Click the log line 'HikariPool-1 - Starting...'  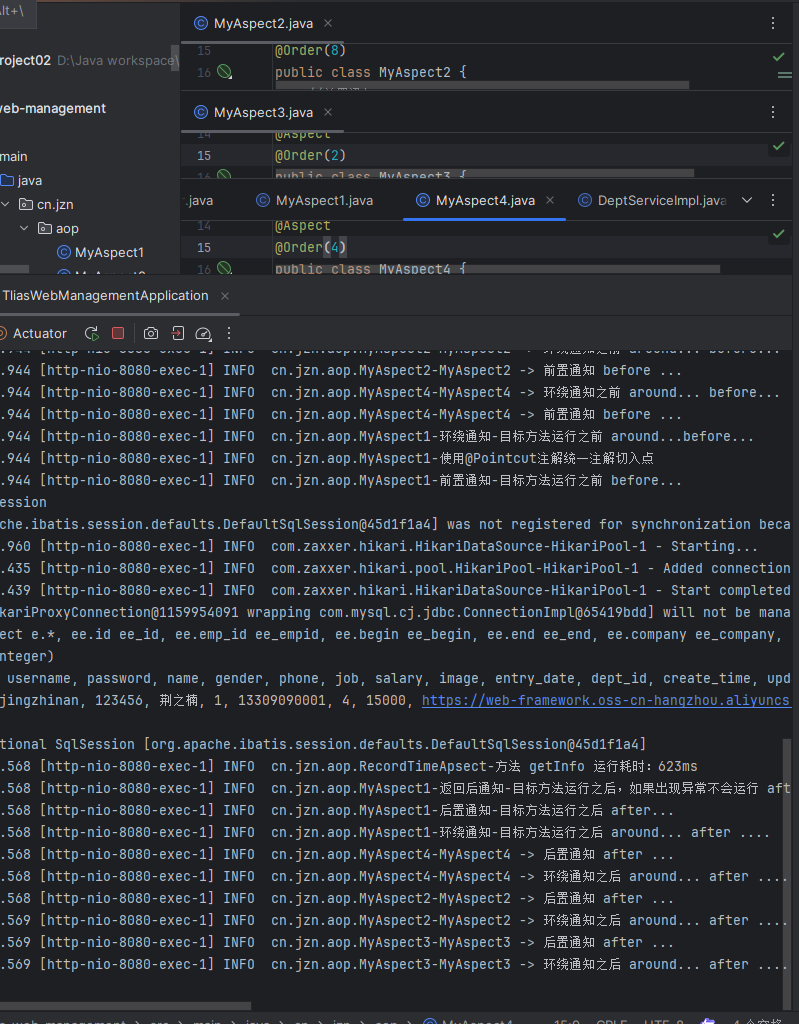click(x=379, y=547)
